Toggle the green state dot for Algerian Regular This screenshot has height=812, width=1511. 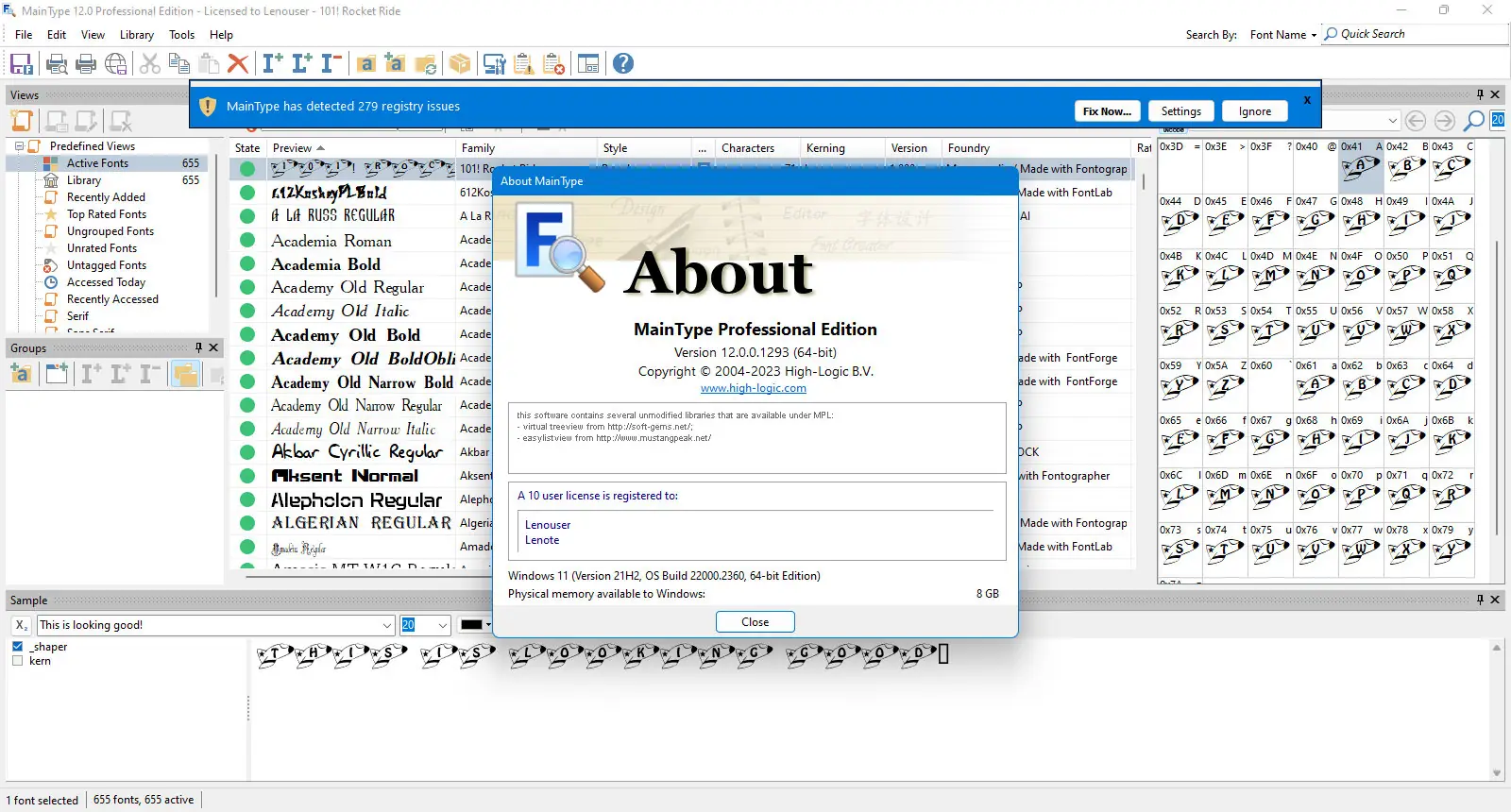(x=247, y=523)
